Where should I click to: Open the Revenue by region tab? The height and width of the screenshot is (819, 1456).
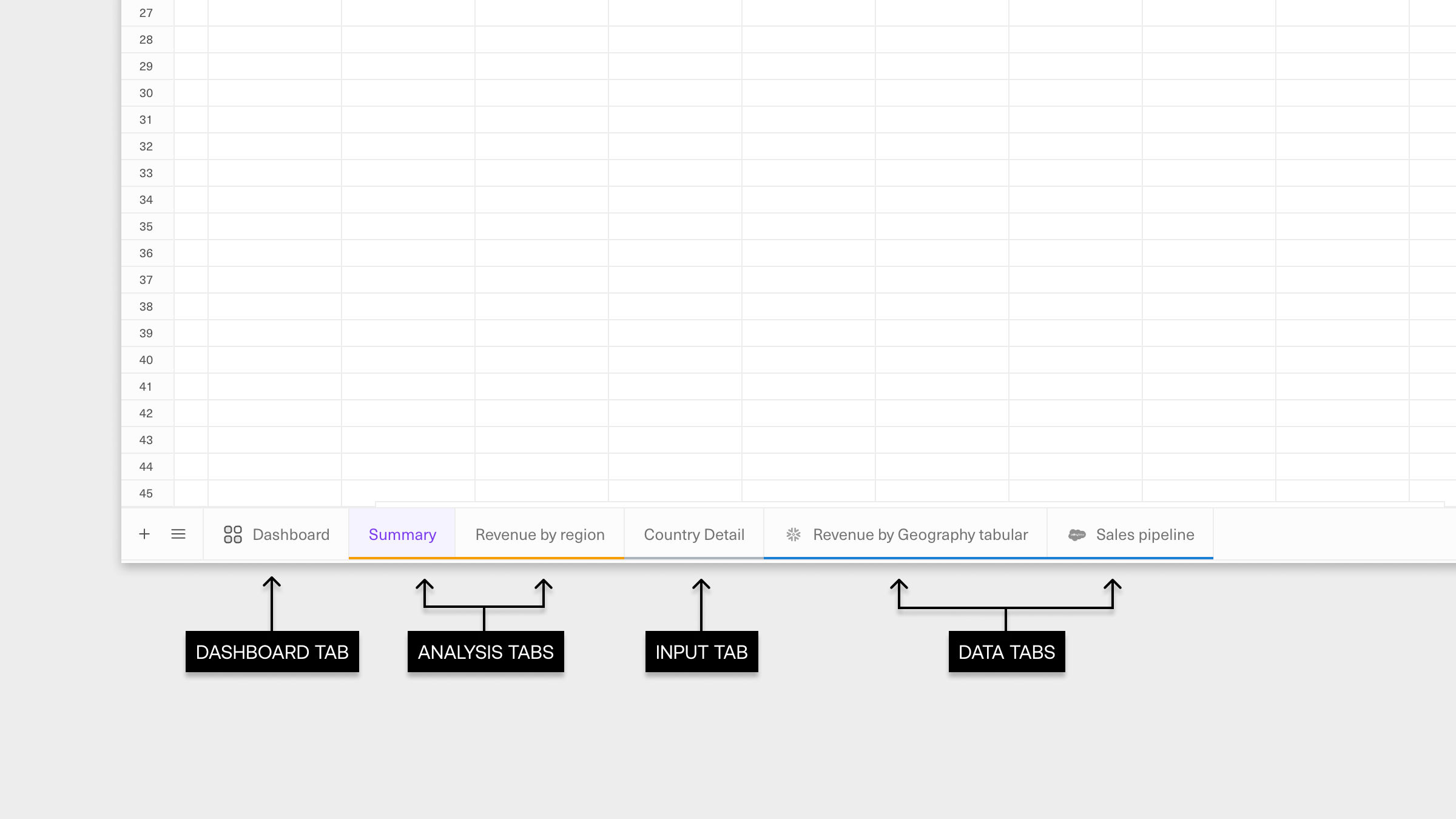540,534
